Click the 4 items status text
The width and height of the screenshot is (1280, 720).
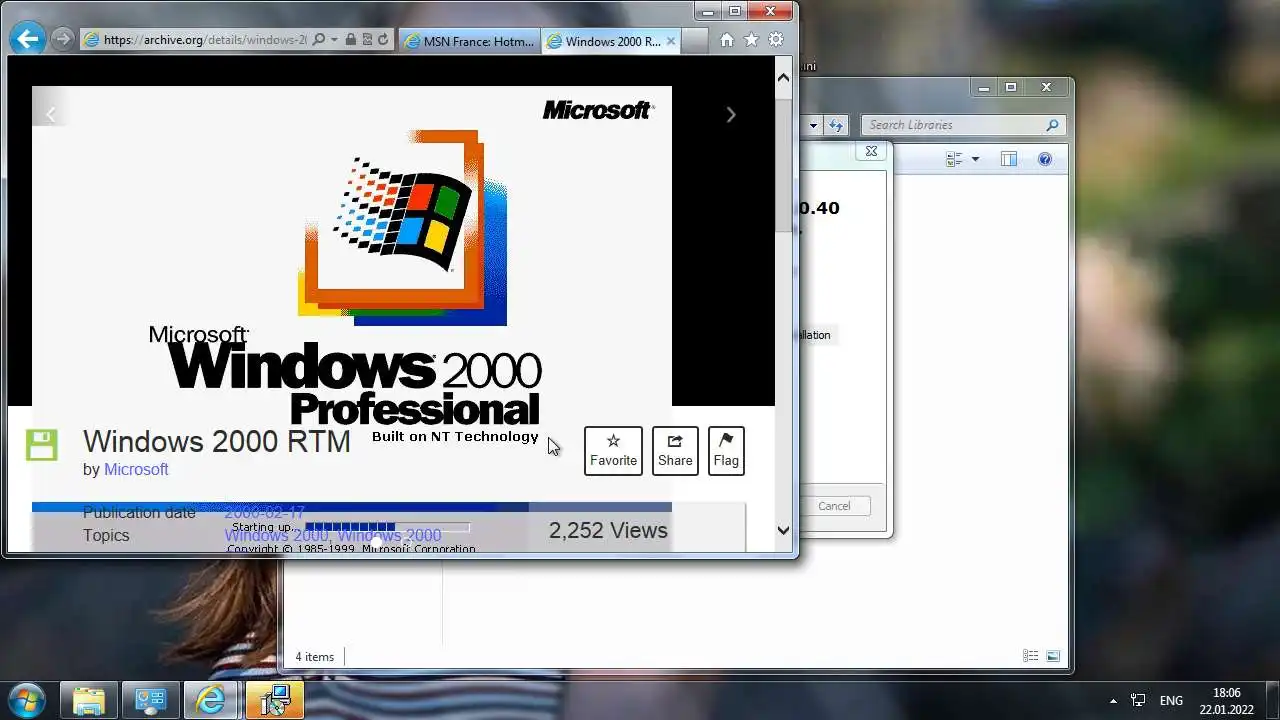click(x=314, y=657)
